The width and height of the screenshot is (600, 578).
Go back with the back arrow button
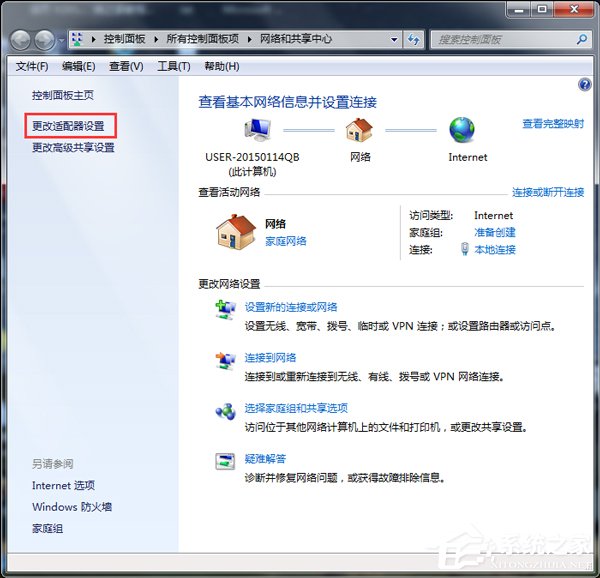click(21, 40)
